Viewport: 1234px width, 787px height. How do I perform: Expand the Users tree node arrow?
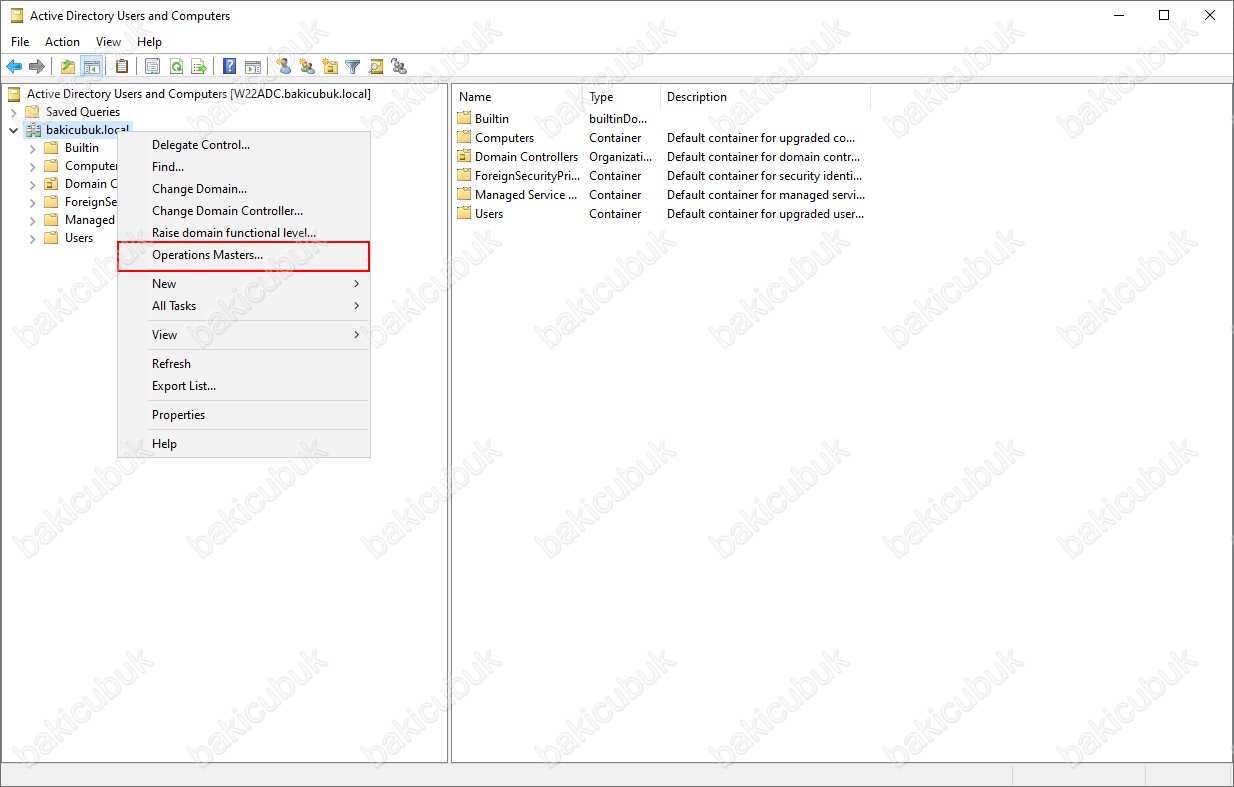pyautogui.click(x=32, y=238)
